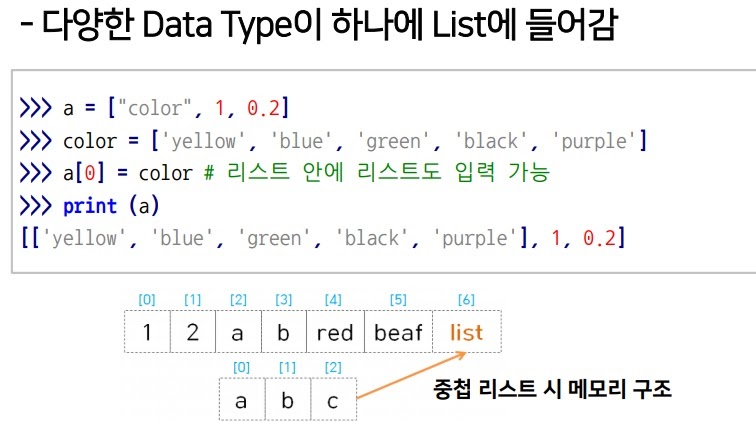The height and width of the screenshot is (422, 756).
Task: Click the nested list cell containing c
Action: (x=334, y=400)
